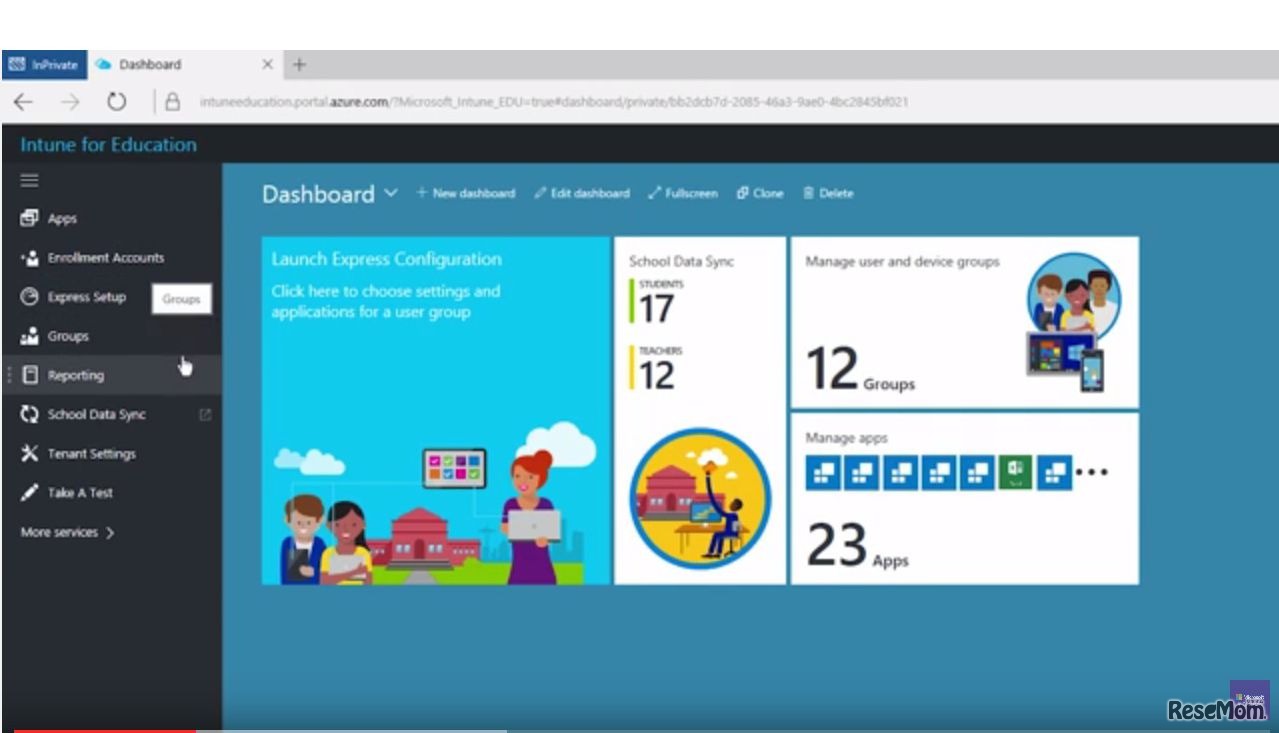Clone the dashboard
Image resolution: width=1279 pixels, height=733 pixels.
pyautogui.click(x=760, y=193)
